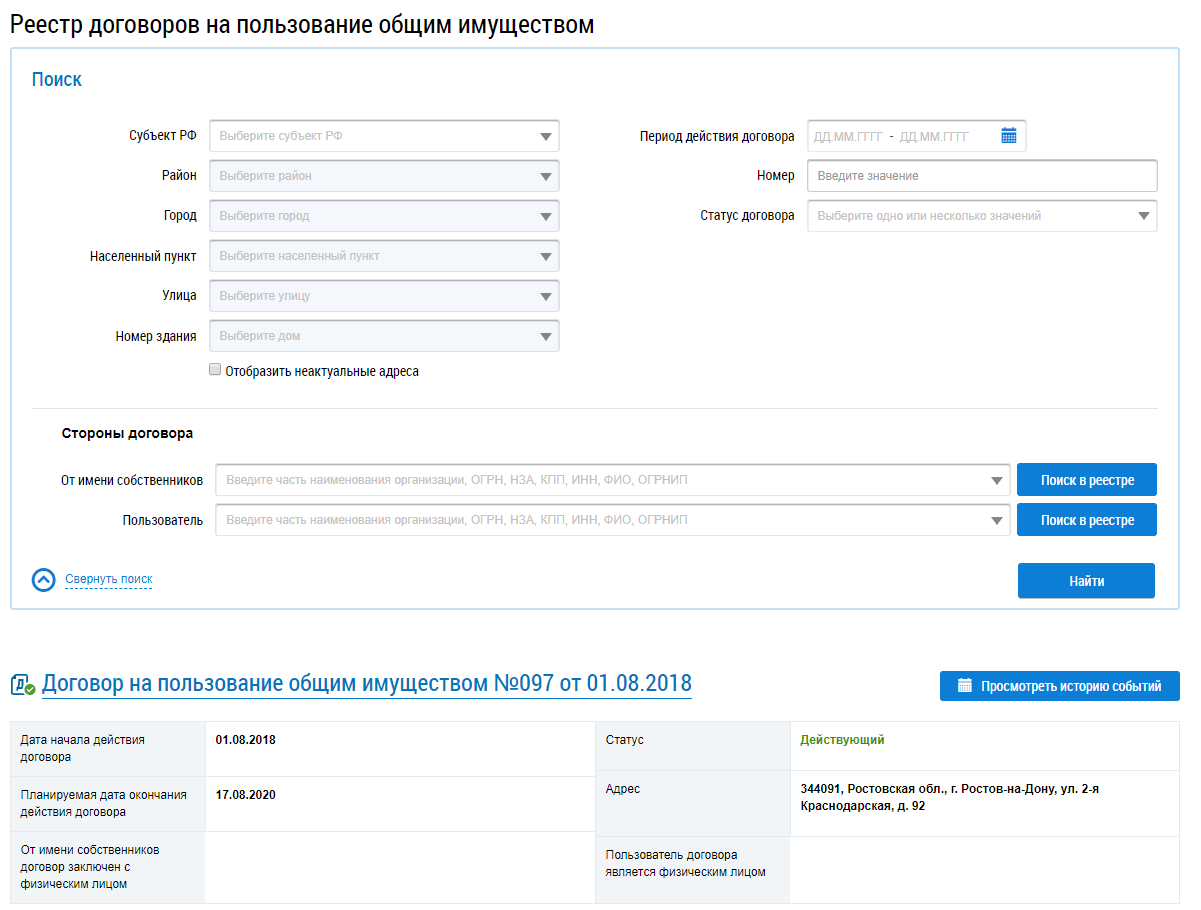Open contract №097 от 01.08.2018 link
This screenshot has height=910, width=1201.
pyautogui.click(x=366, y=684)
